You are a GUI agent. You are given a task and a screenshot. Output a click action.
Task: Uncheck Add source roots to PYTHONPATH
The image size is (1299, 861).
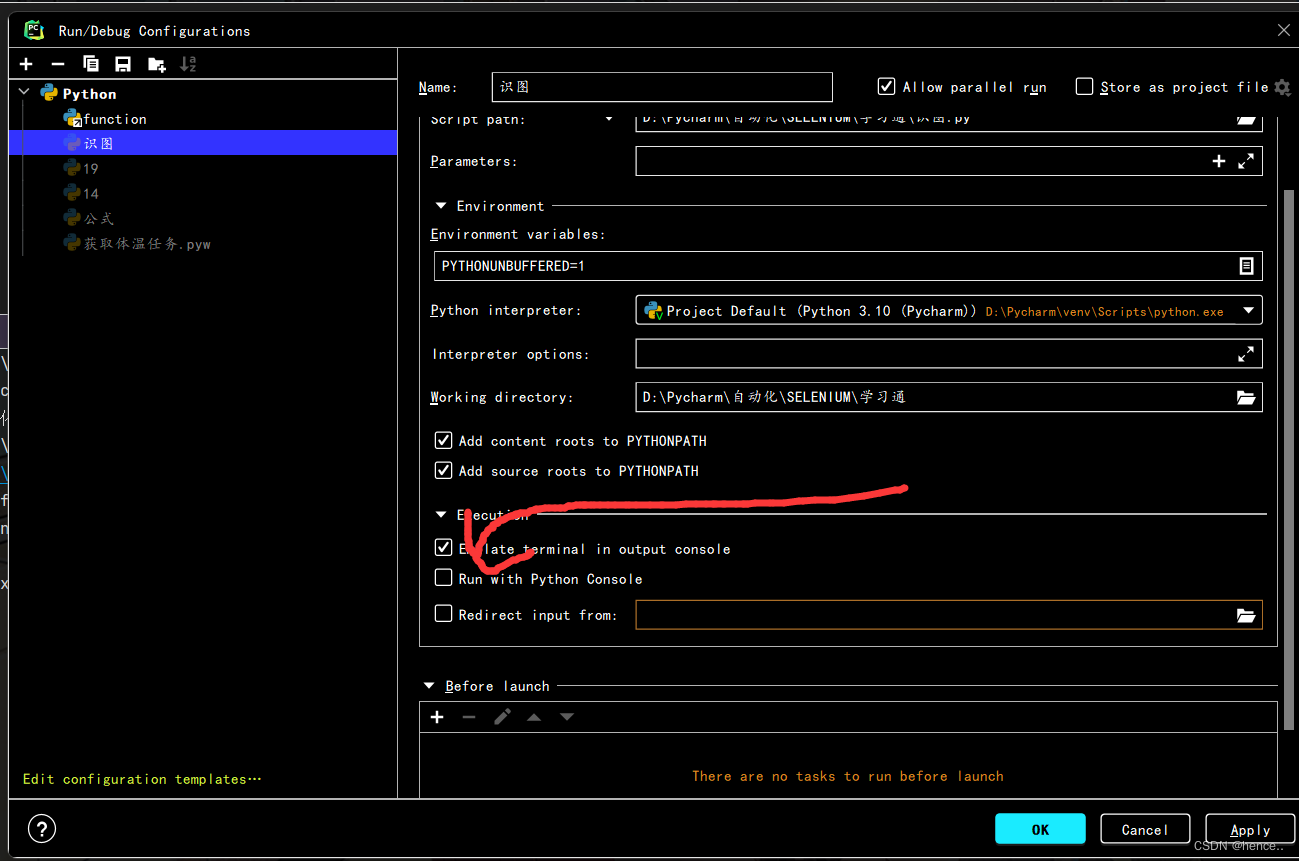coord(444,471)
